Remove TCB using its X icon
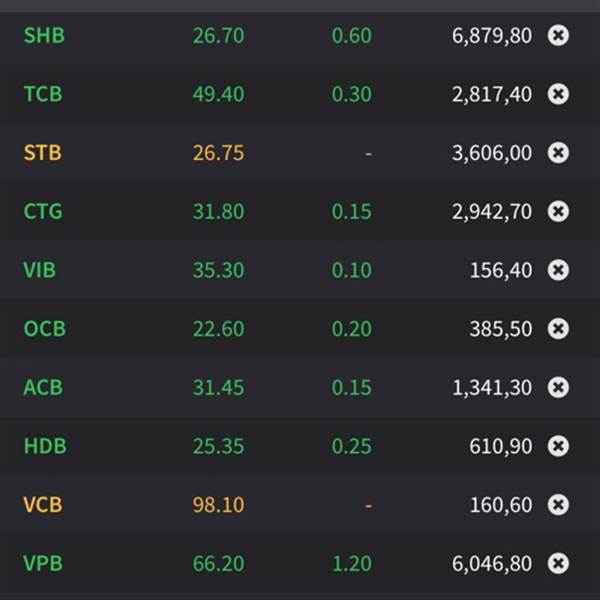 (x=558, y=94)
